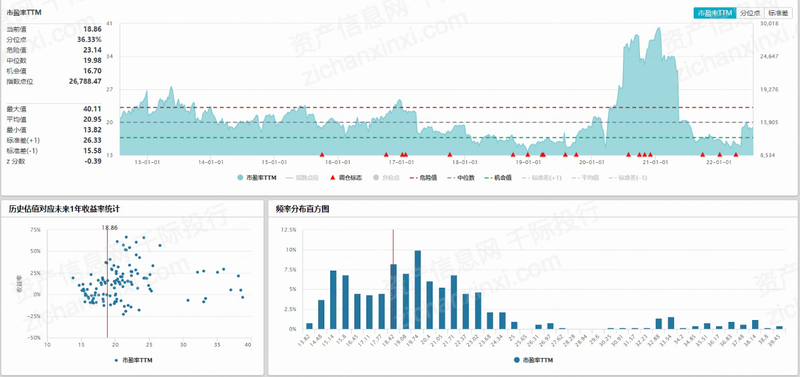The width and height of the screenshot is (800, 377).
Task: Switch to the 标准差 tab
Action: pos(778,13)
